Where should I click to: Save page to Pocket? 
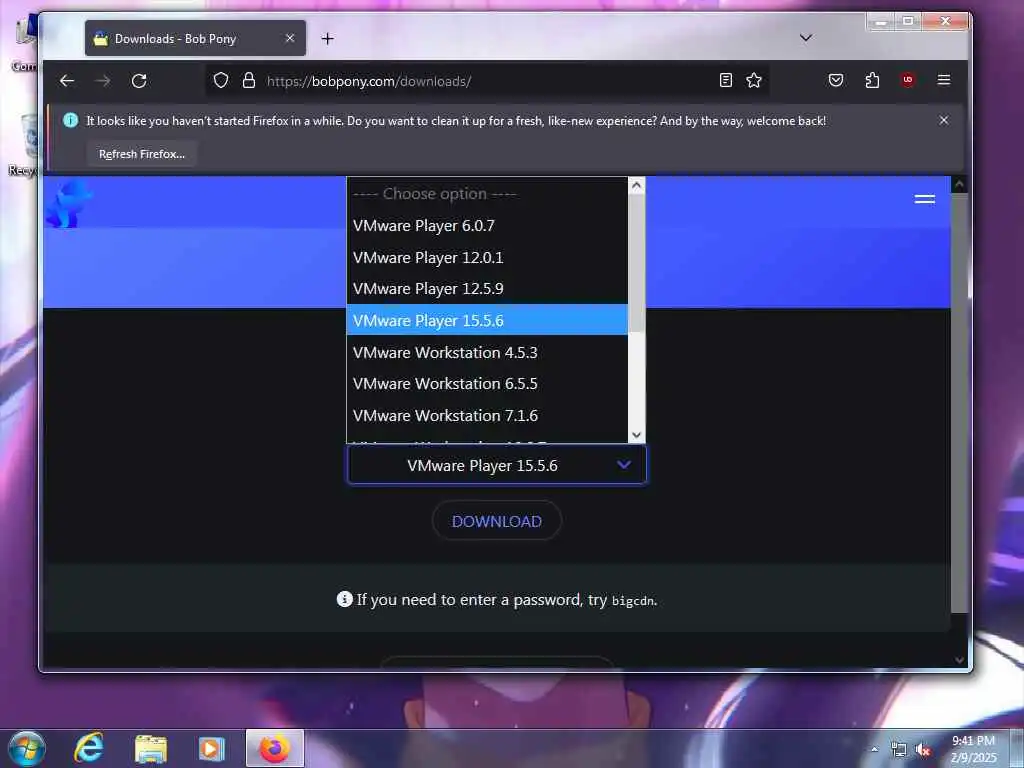836,80
